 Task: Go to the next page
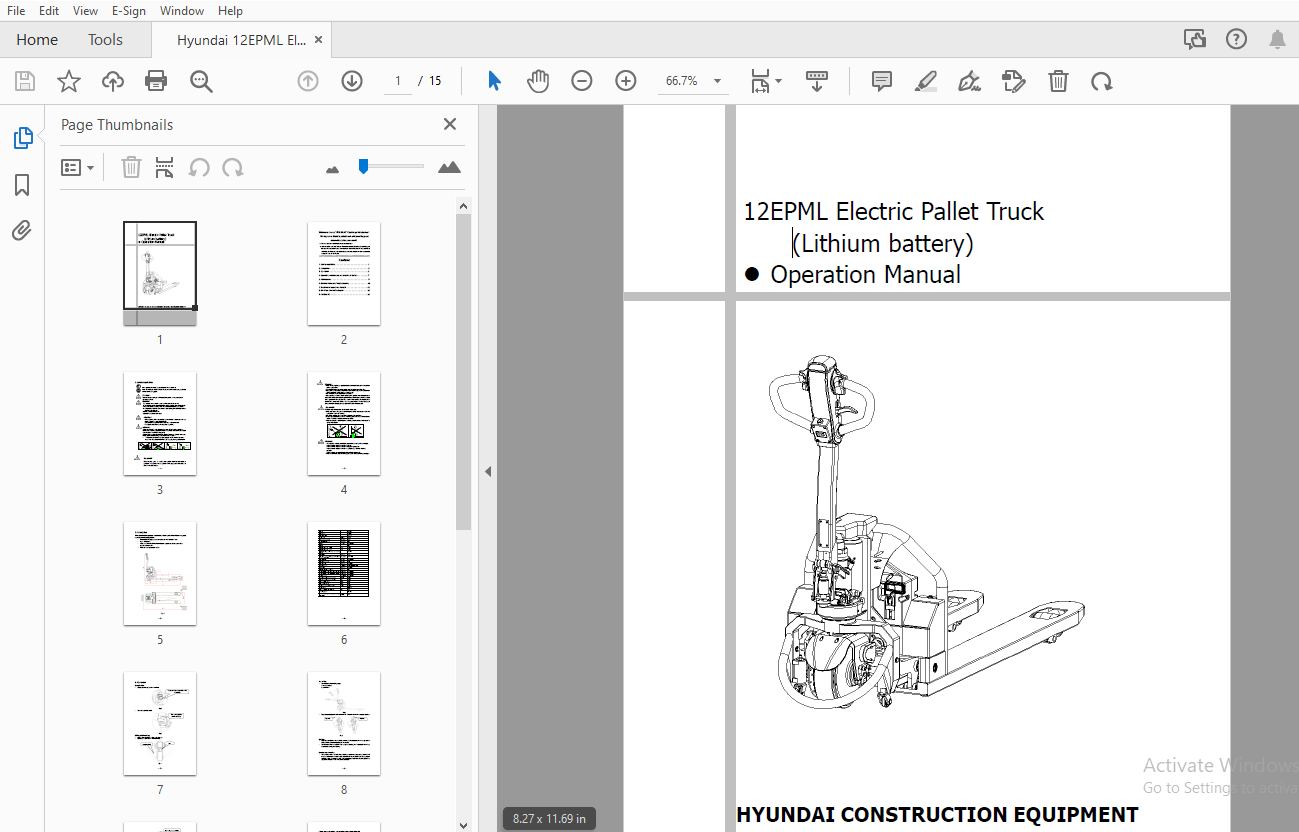pos(352,81)
